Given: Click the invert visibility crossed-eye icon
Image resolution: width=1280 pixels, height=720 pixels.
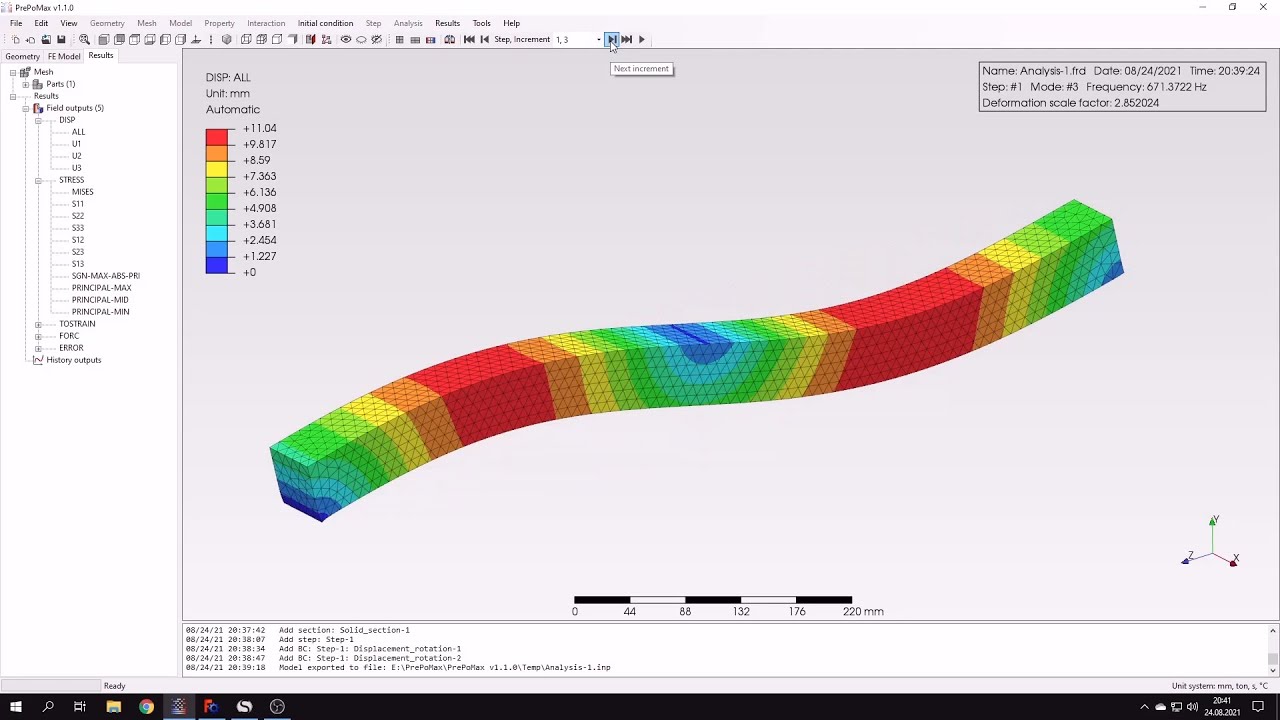Looking at the screenshot, I should point(377,39).
